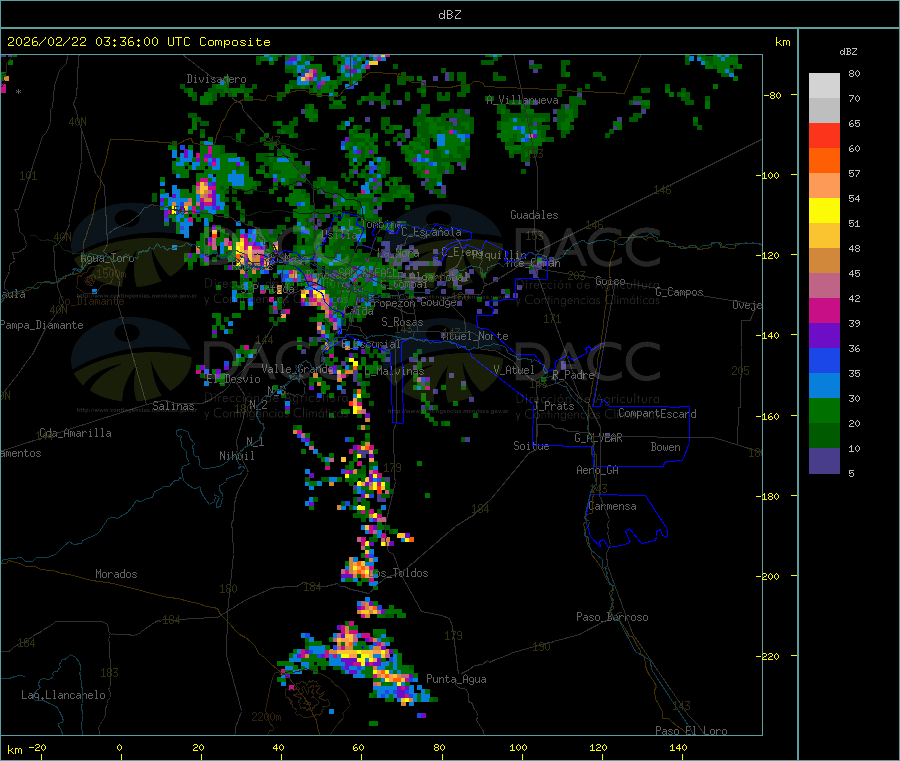Click the 'dBZ' heading above the color legend
This screenshot has height=761, width=900.
[x=848, y=52]
